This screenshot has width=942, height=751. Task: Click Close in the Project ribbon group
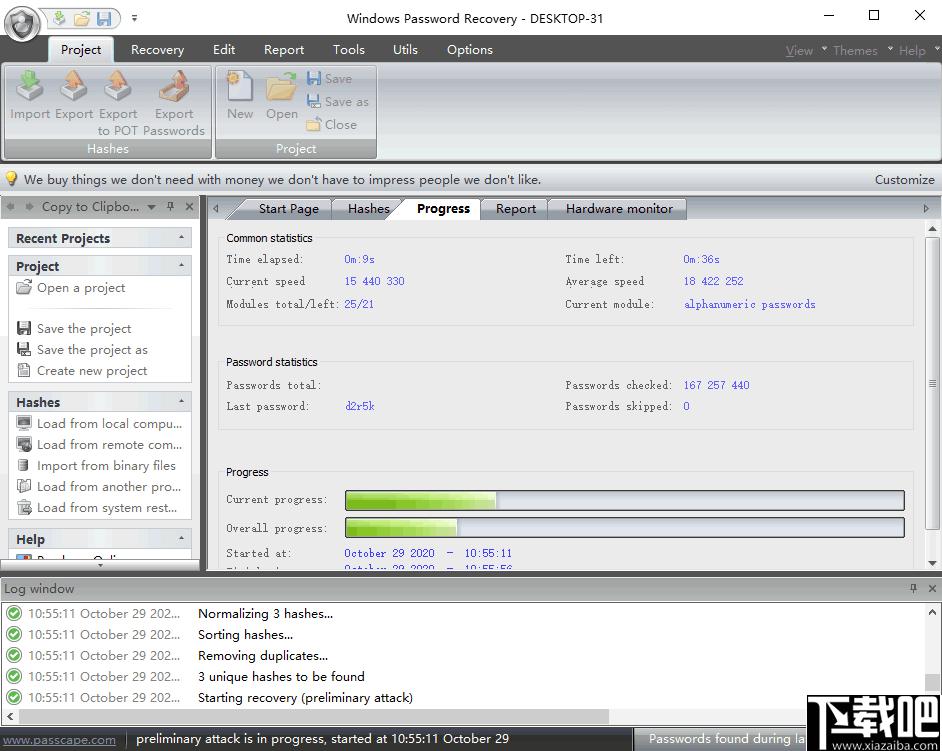(332, 124)
